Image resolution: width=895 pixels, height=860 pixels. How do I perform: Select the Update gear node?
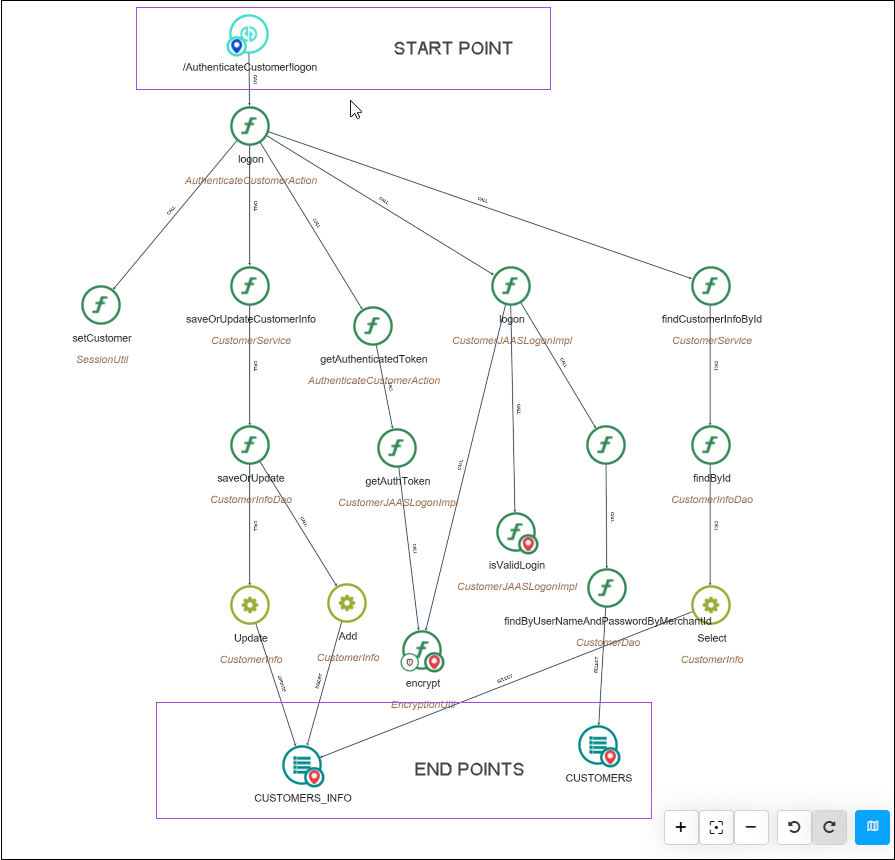click(250, 605)
